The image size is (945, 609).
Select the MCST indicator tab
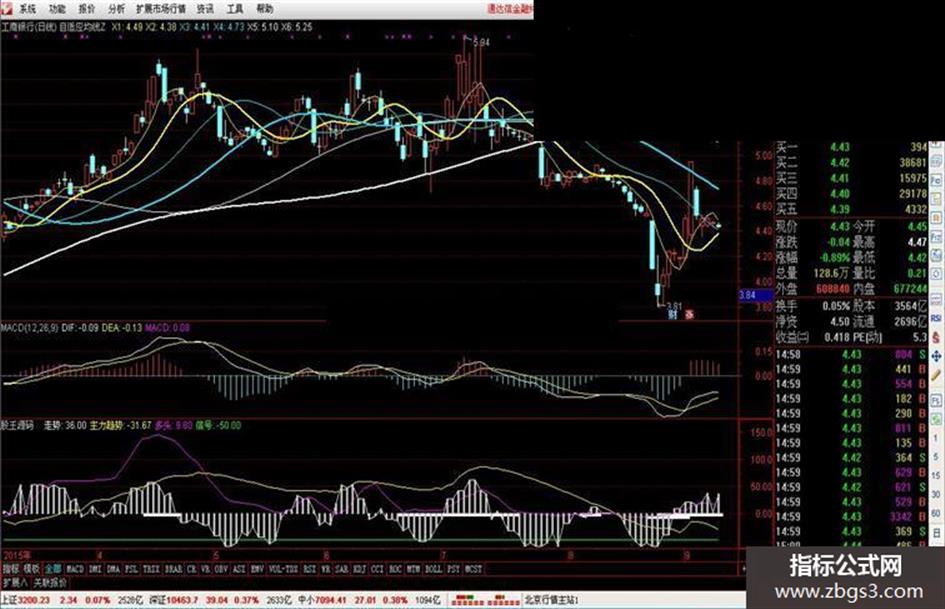(474, 569)
